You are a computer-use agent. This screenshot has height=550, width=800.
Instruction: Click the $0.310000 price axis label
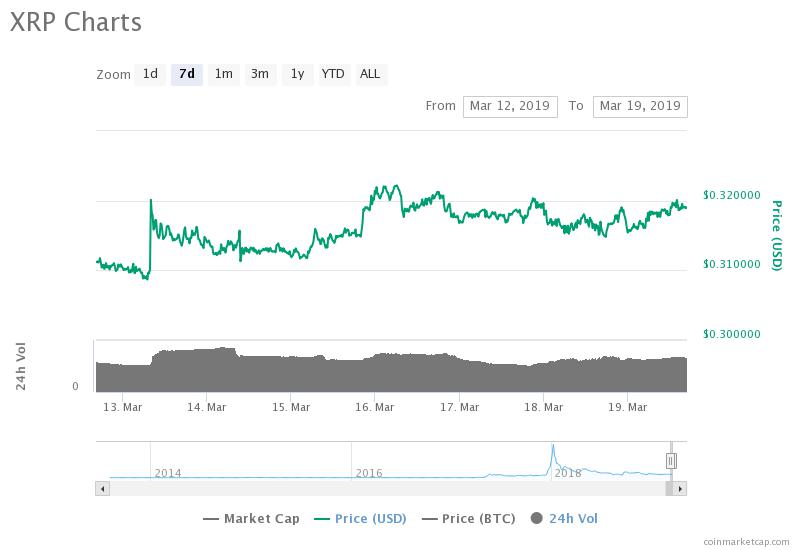point(732,264)
